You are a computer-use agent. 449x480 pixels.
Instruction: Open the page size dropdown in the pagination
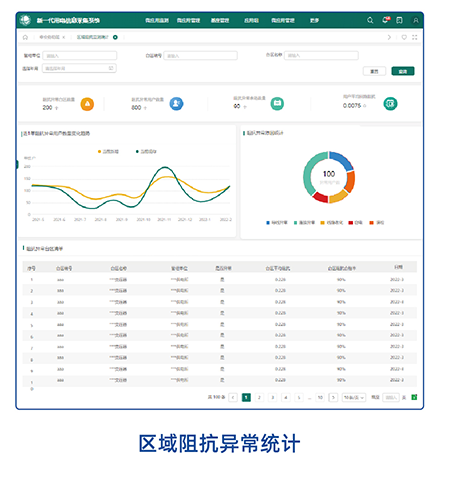point(354,397)
